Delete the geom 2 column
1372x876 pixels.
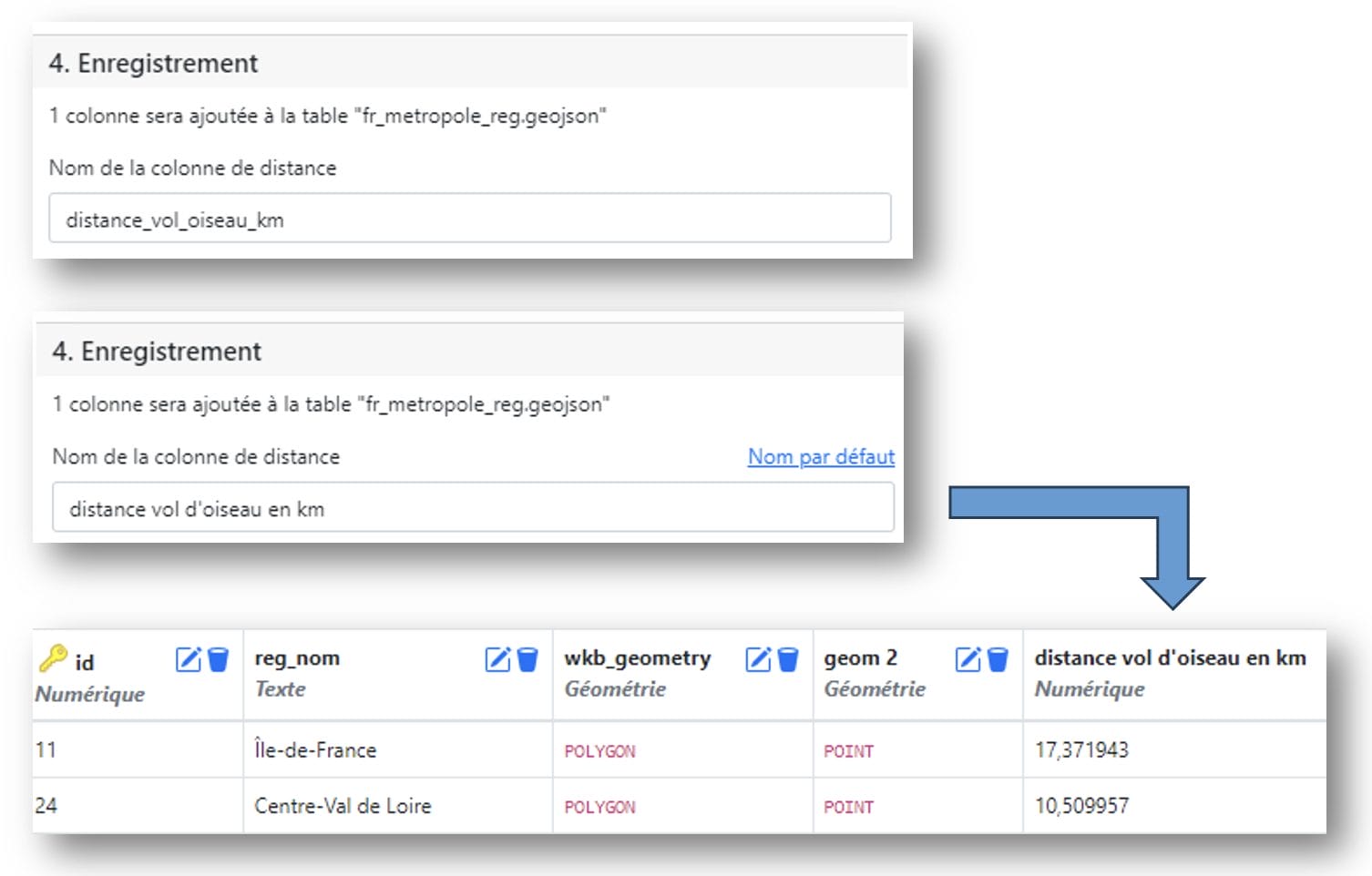coord(998,659)
